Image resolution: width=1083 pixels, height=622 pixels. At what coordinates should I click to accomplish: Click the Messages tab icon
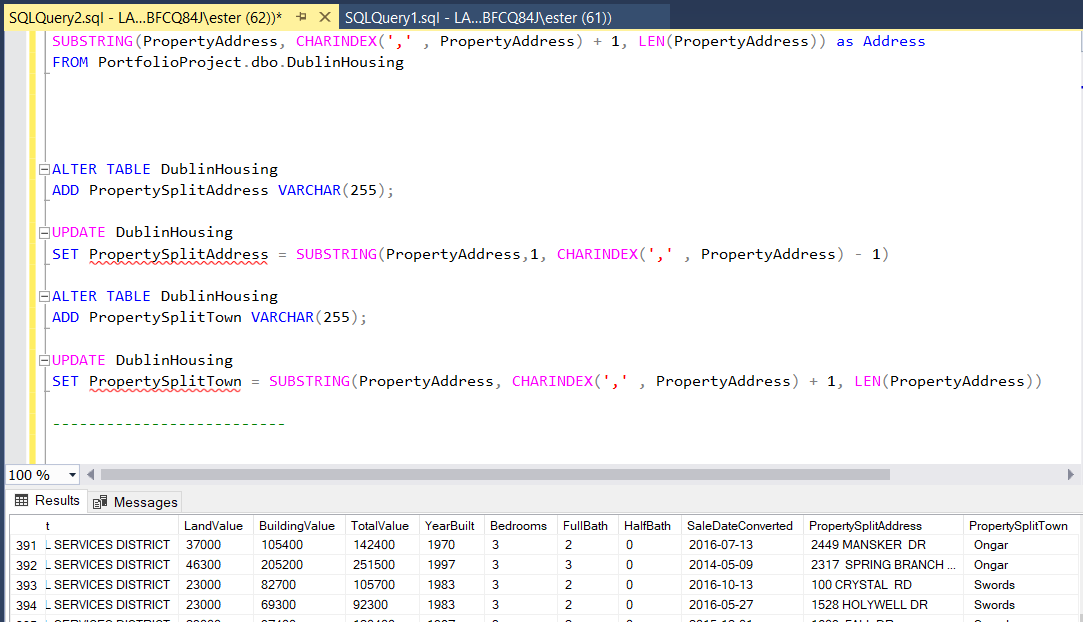(100, 502)
